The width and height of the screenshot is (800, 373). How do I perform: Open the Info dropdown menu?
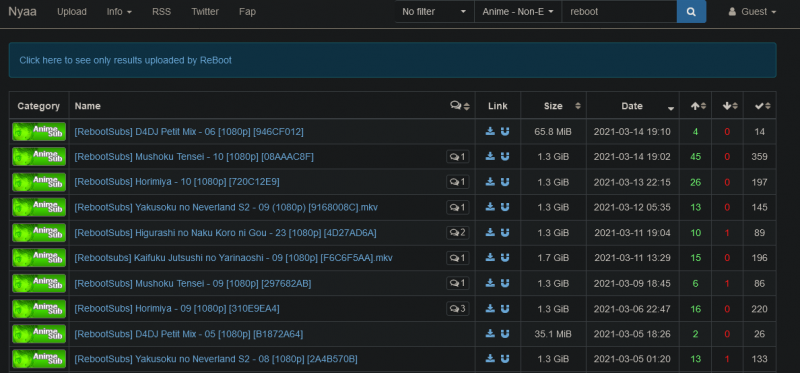point(119,12)
